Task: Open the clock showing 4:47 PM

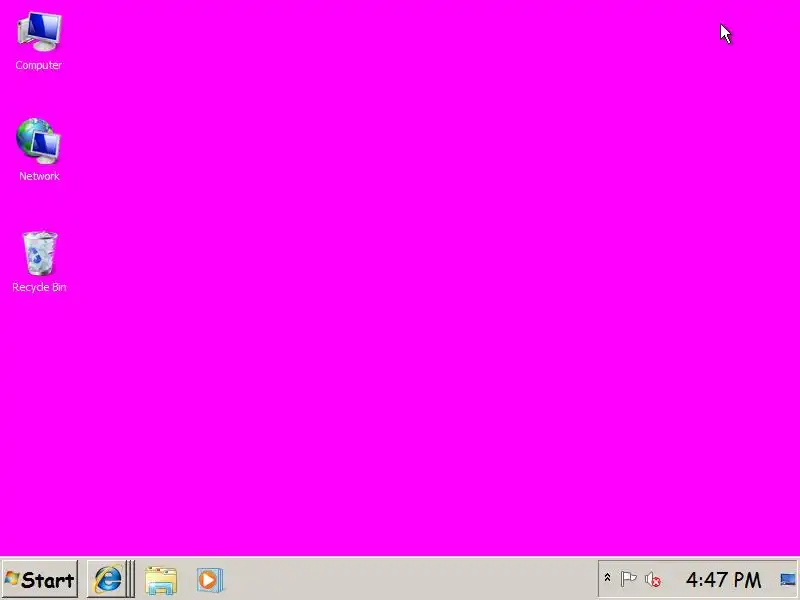Action: point(723,580)
